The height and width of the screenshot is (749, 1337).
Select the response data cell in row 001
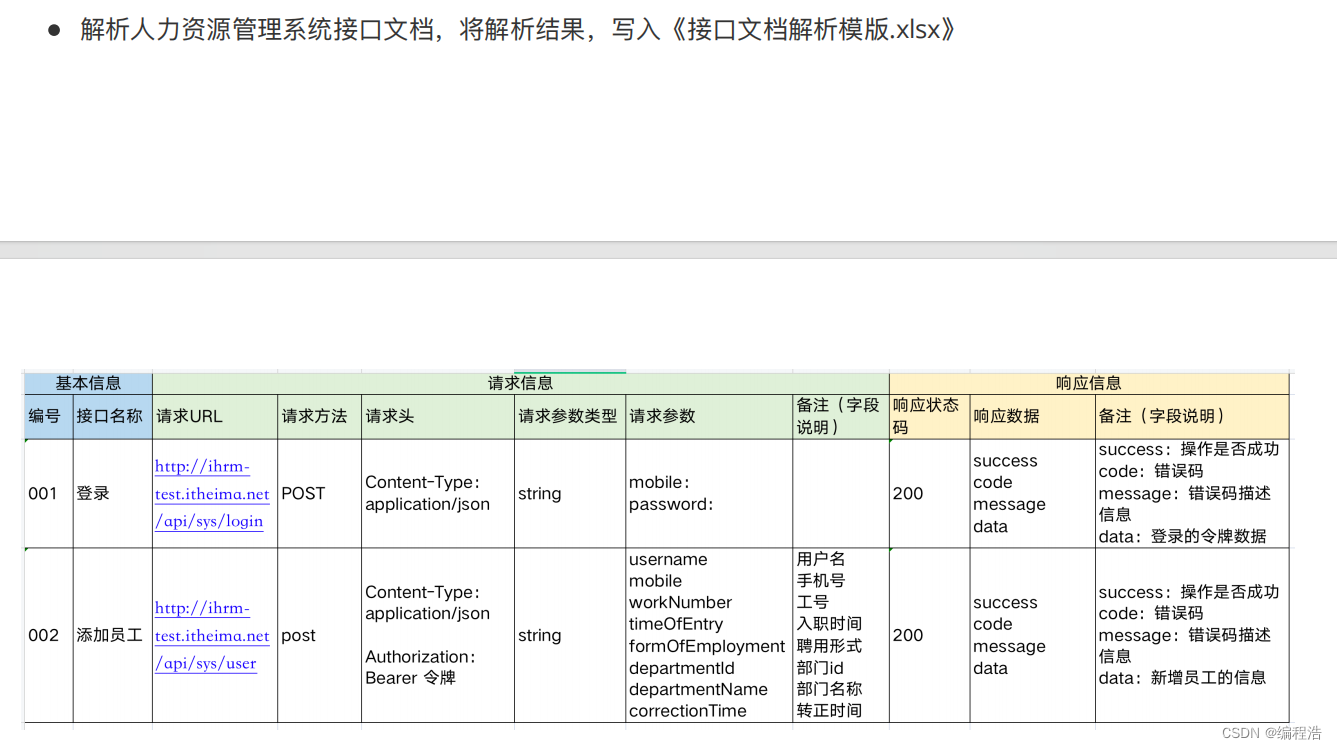[1032, 493]
